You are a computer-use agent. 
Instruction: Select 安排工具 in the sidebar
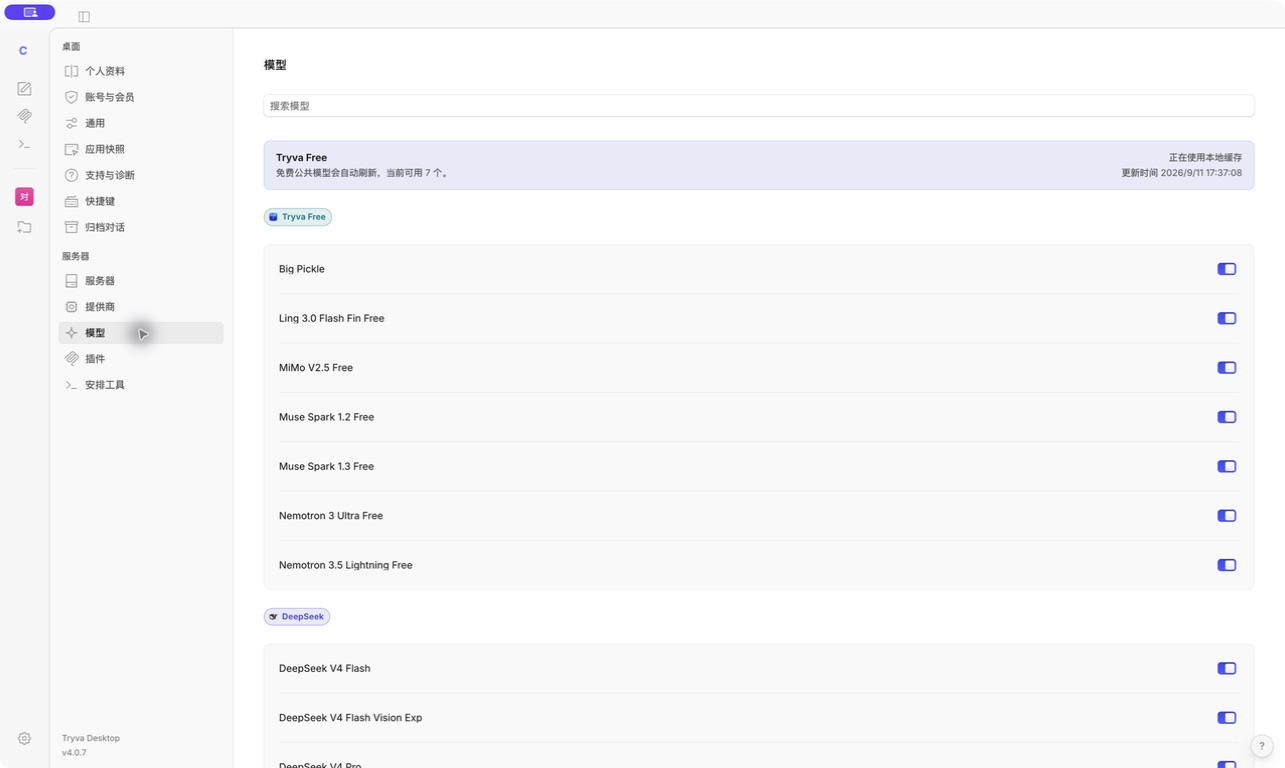click(141, 385)
